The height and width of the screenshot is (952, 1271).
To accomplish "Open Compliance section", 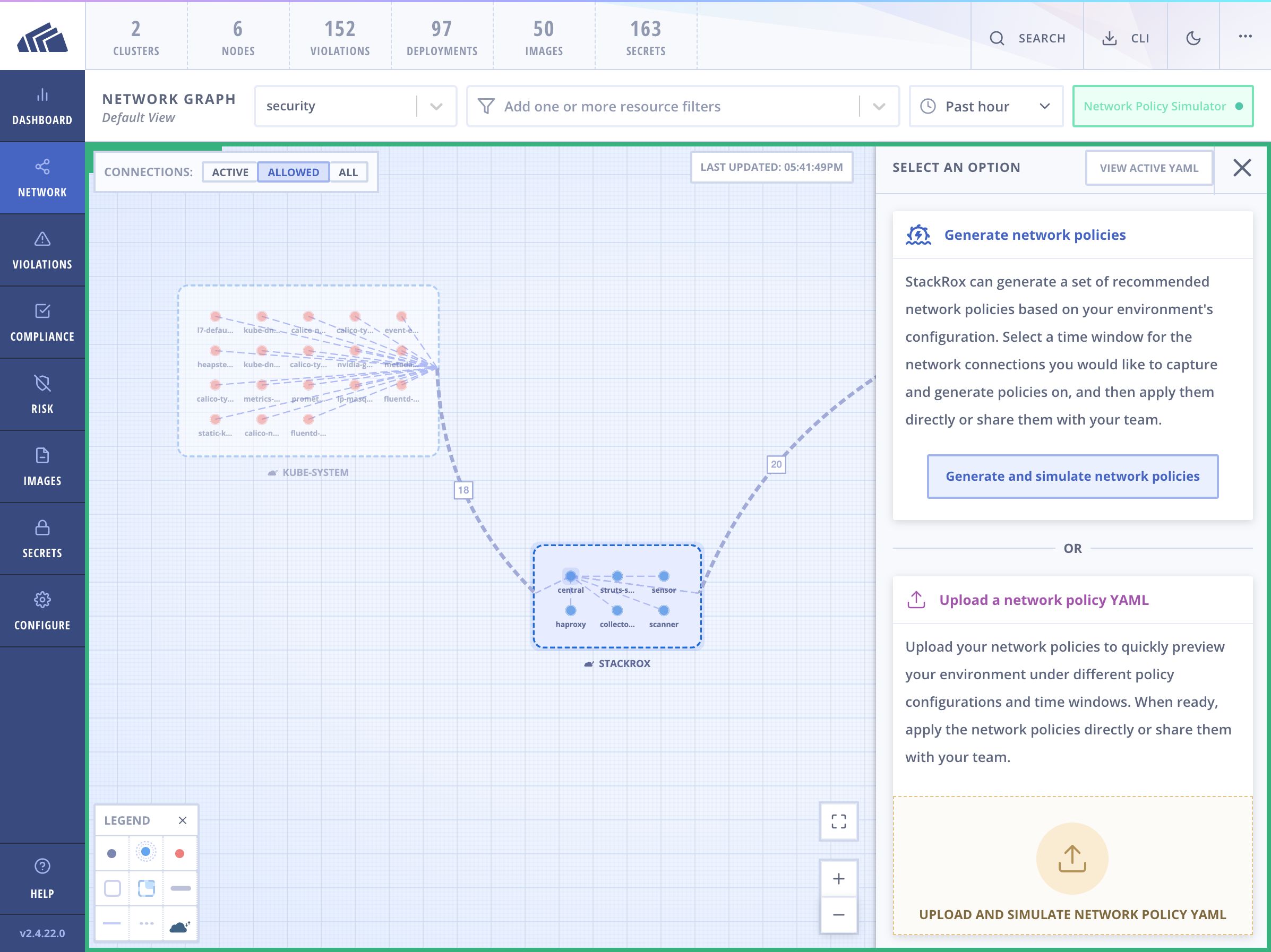I will (42, 323).
